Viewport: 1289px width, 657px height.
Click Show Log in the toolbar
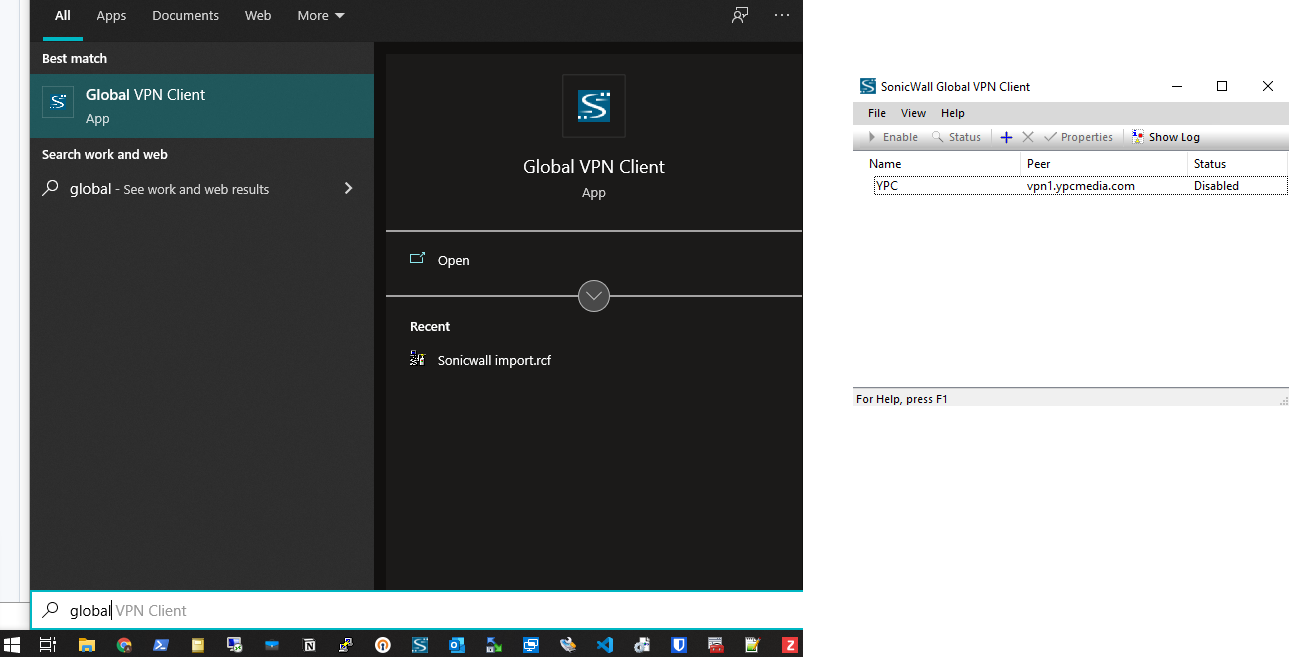1165,137
